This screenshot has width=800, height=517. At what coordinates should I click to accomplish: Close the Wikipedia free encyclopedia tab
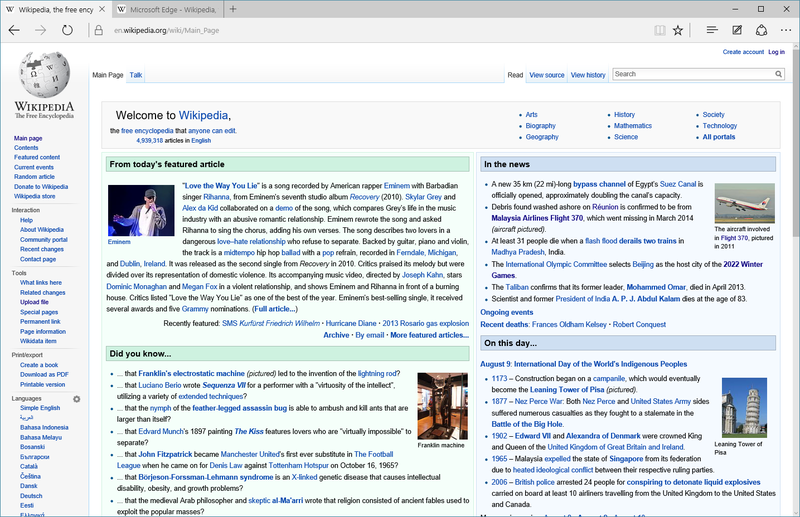tap(102, 9)
